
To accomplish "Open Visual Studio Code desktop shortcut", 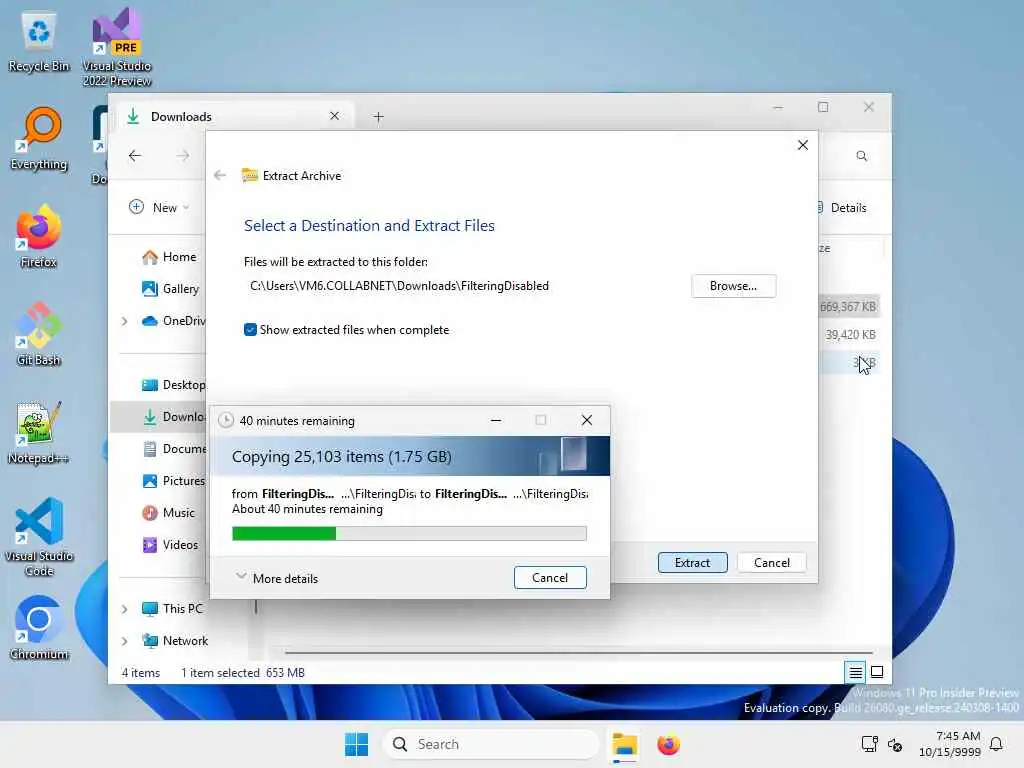I will (39, 537).
